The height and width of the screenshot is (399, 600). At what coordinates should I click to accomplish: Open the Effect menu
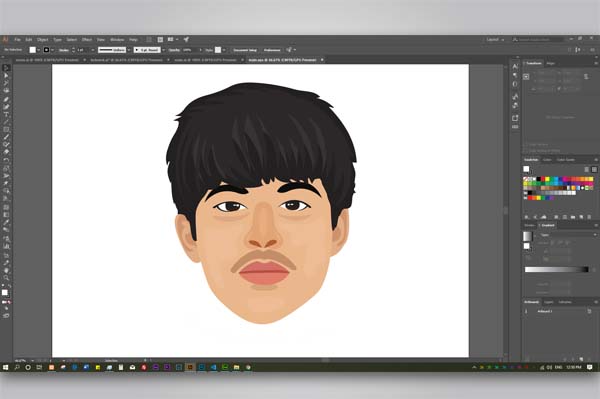(x=87, y=39)
